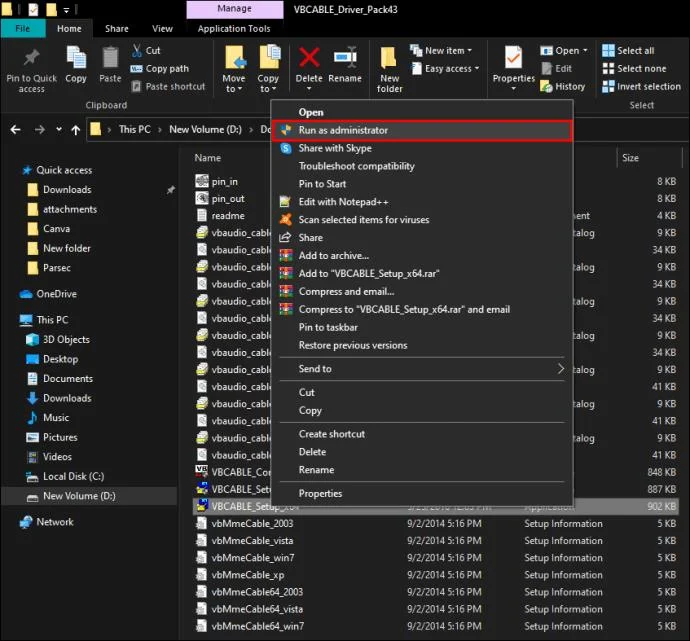
Task: Click Select all in the ribbon
Action: [628, 51]
